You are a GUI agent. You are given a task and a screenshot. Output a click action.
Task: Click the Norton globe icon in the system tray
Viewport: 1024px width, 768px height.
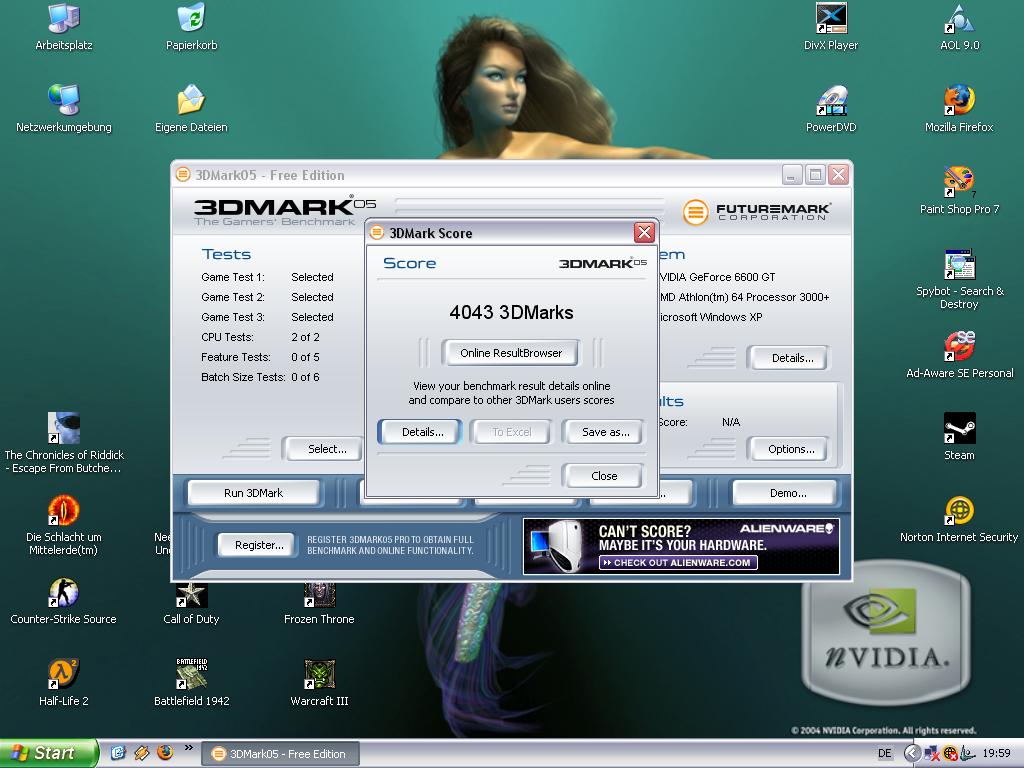[950, 753]
